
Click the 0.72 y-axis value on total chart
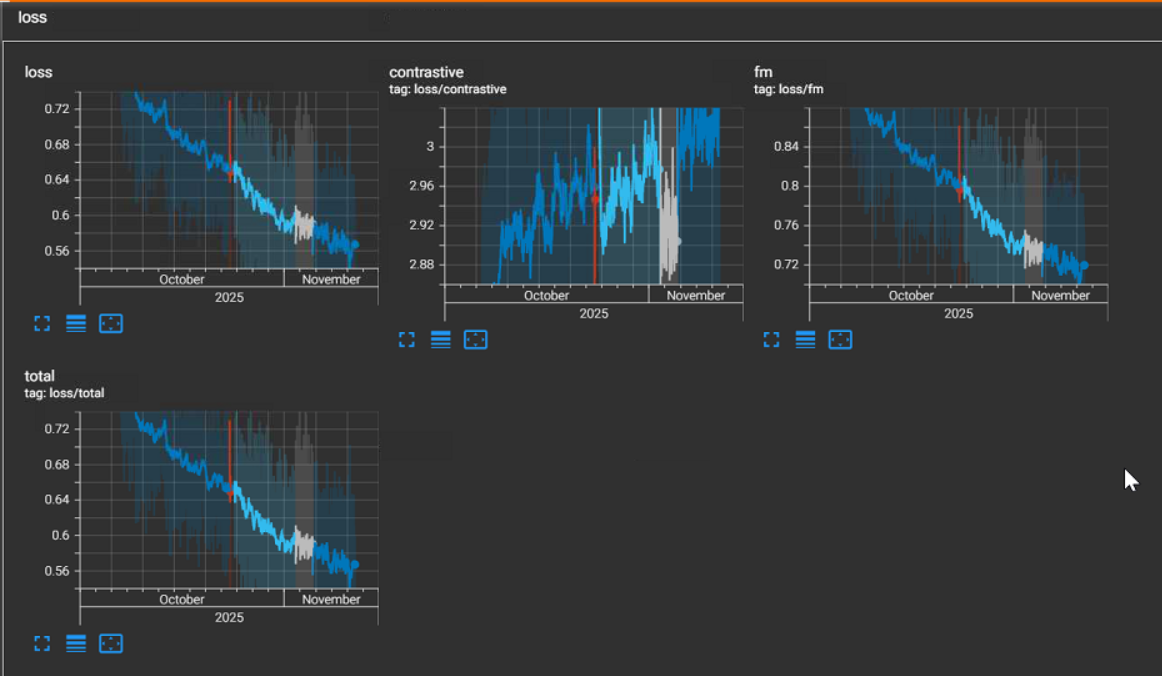click(x=57, y=429)
